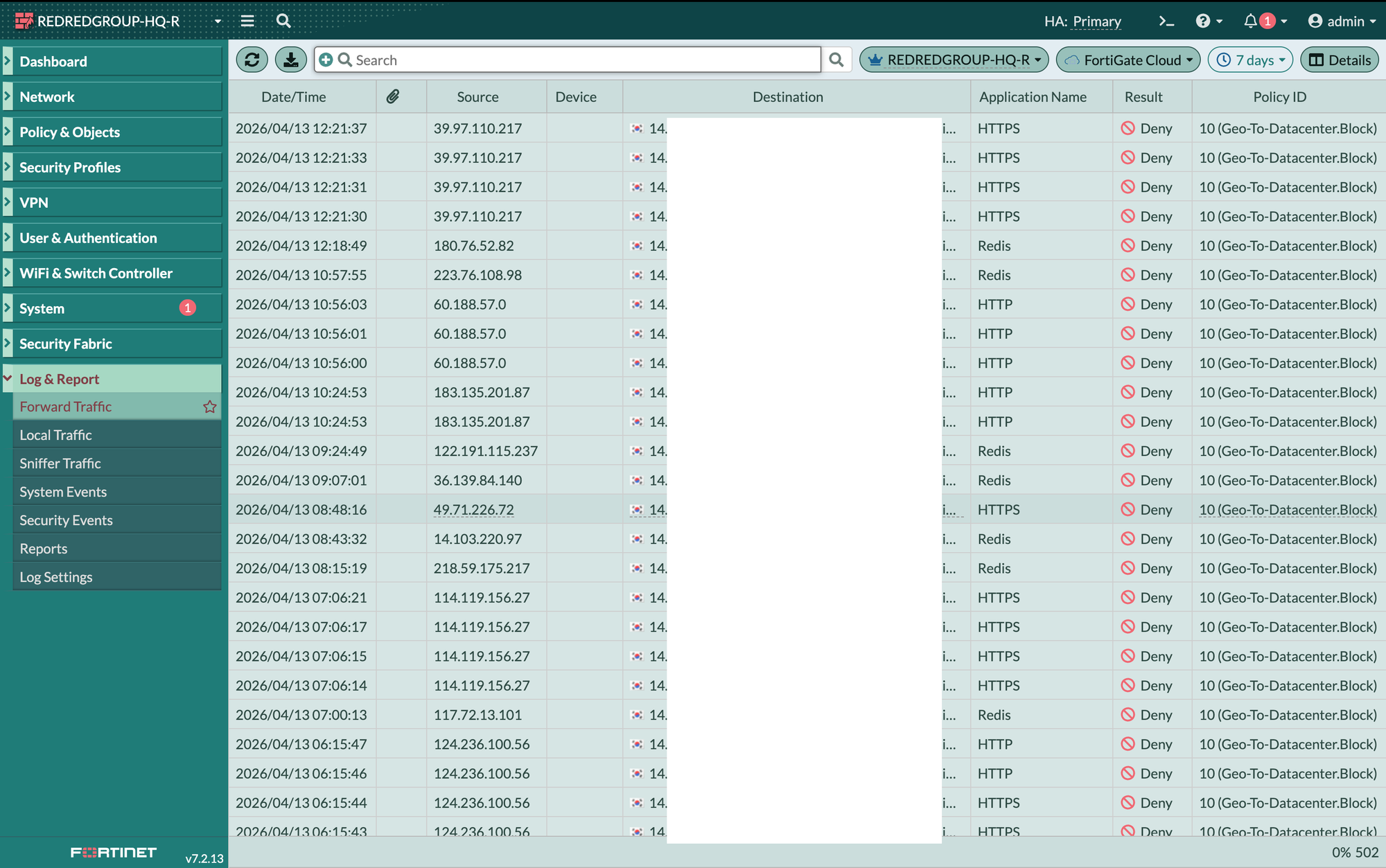Favorite Forward Traffic with star icon
The image size is (1386, 868).
coord(210,407)
